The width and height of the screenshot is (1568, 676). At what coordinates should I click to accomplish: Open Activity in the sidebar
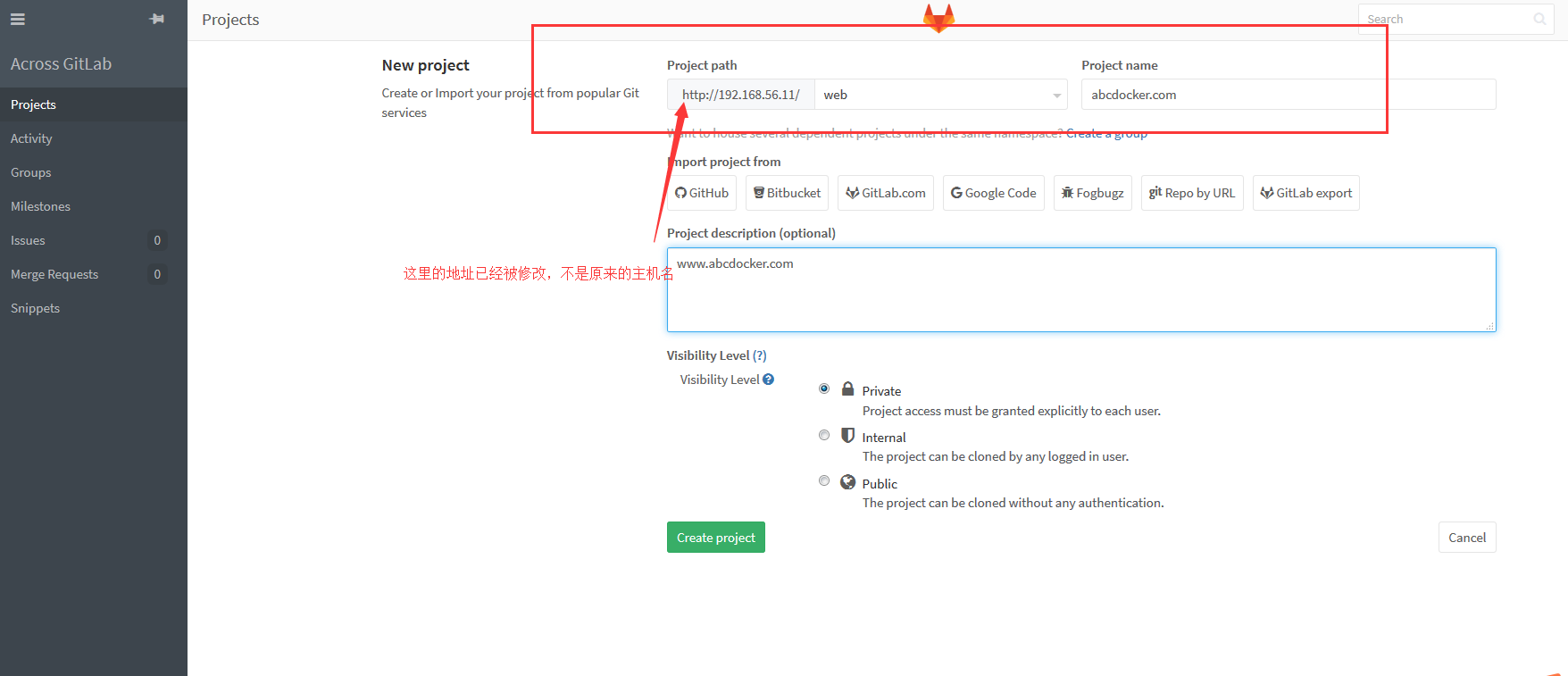94,138
